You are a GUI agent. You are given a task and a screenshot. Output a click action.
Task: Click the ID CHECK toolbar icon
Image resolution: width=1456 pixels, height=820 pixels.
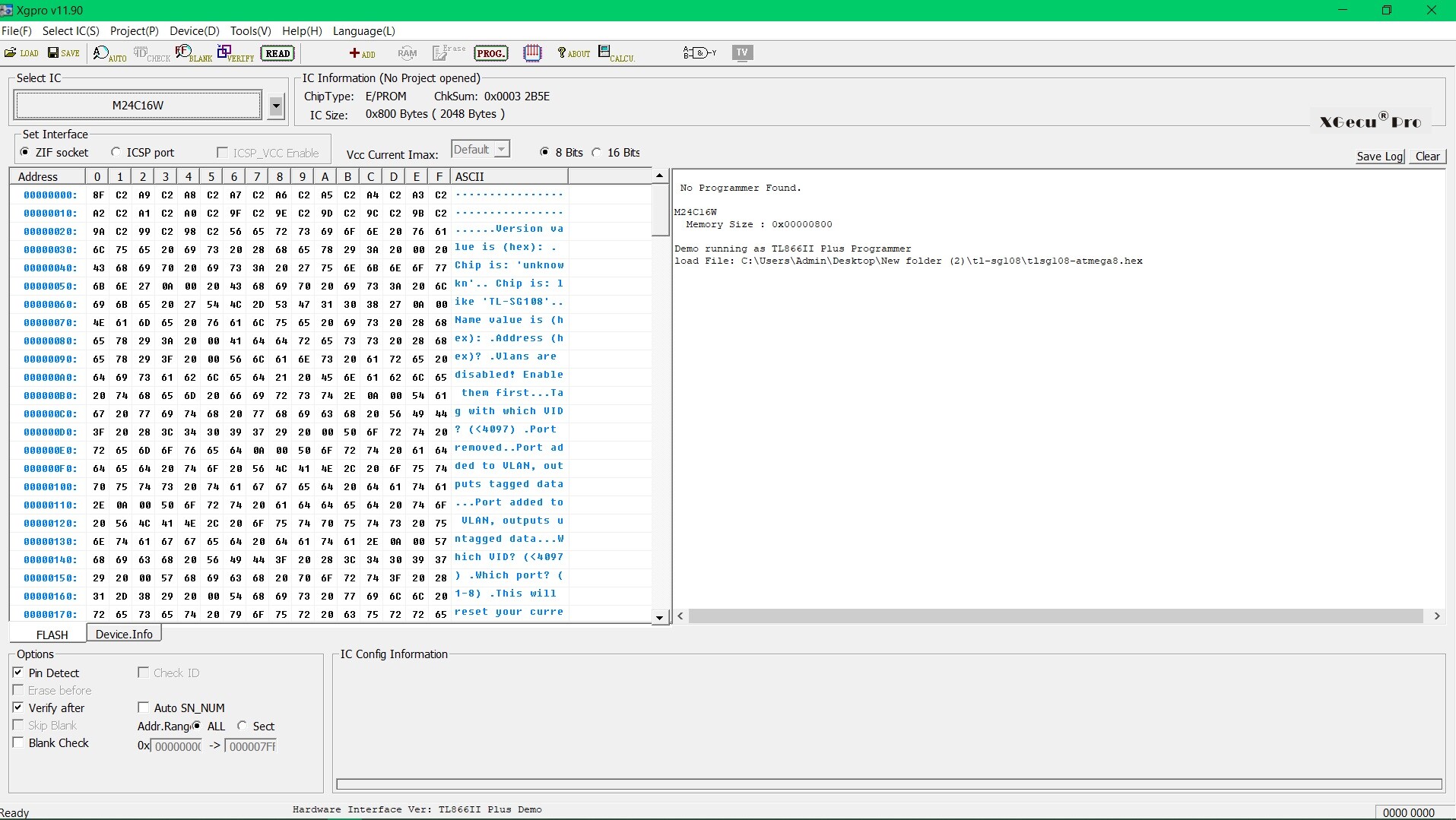coord(152,53)
